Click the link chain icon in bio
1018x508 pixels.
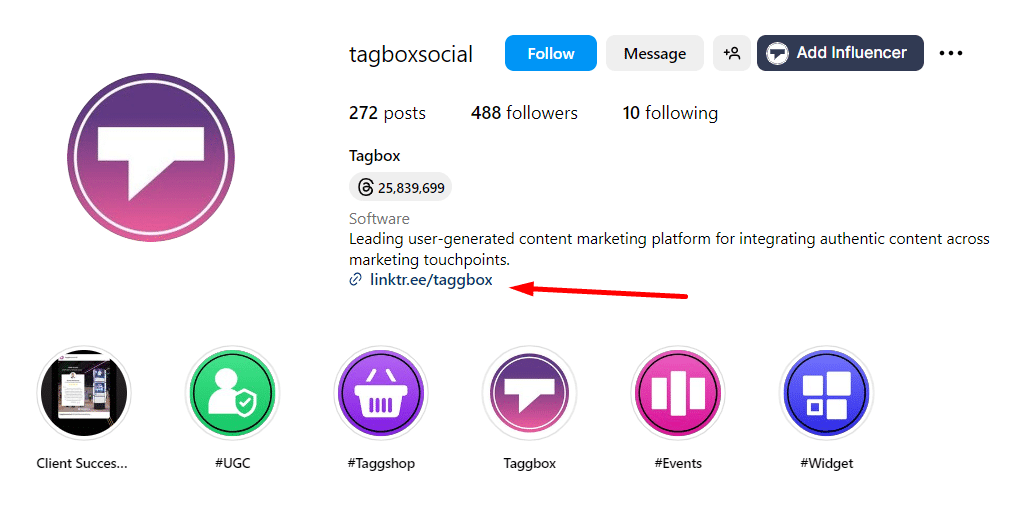pos(355,280)
